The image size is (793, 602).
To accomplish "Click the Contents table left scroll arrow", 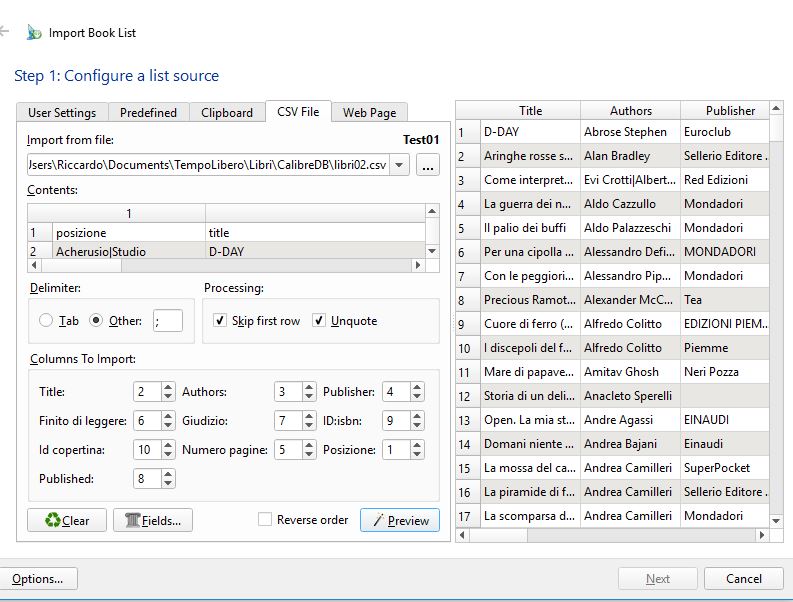I will [x=34, y=265].
